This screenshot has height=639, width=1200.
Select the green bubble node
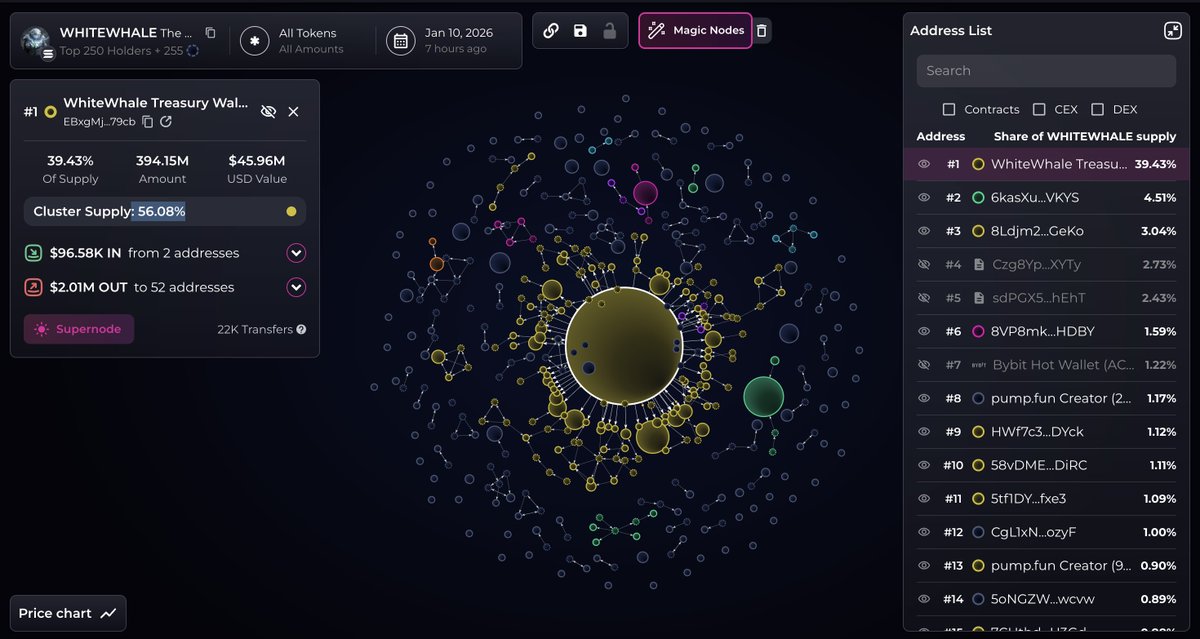coord(764,397)
